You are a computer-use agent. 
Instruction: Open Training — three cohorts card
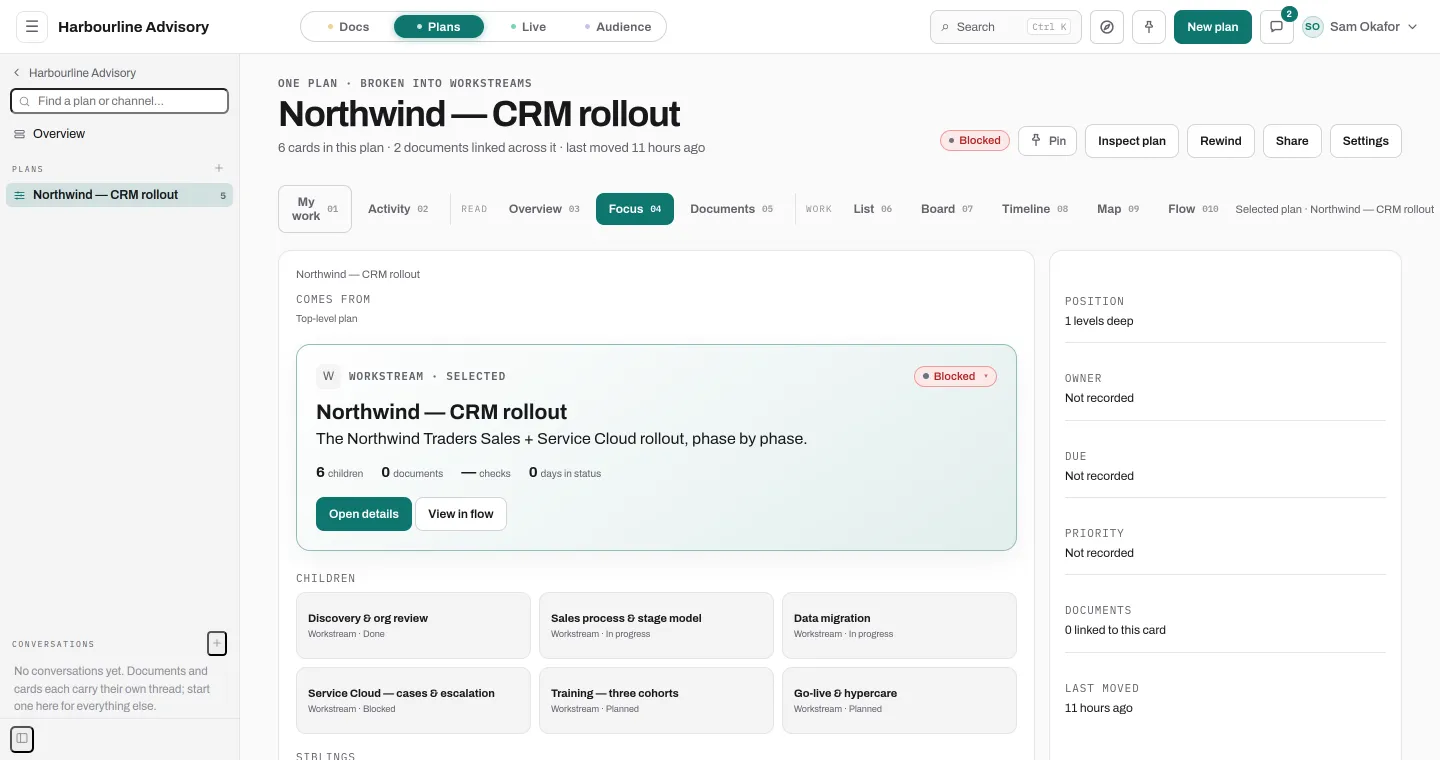tap(656, 701)
